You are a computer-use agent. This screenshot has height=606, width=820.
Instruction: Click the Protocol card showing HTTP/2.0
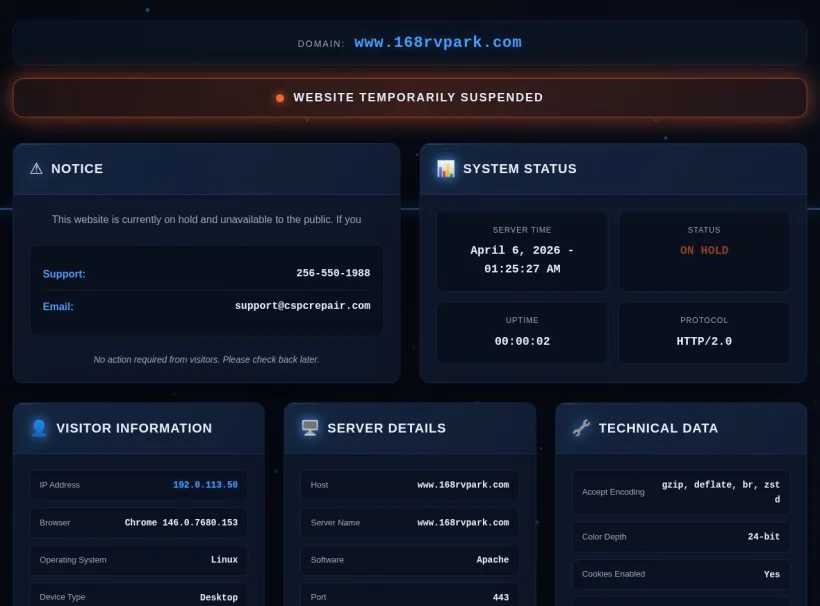point(704,332)
